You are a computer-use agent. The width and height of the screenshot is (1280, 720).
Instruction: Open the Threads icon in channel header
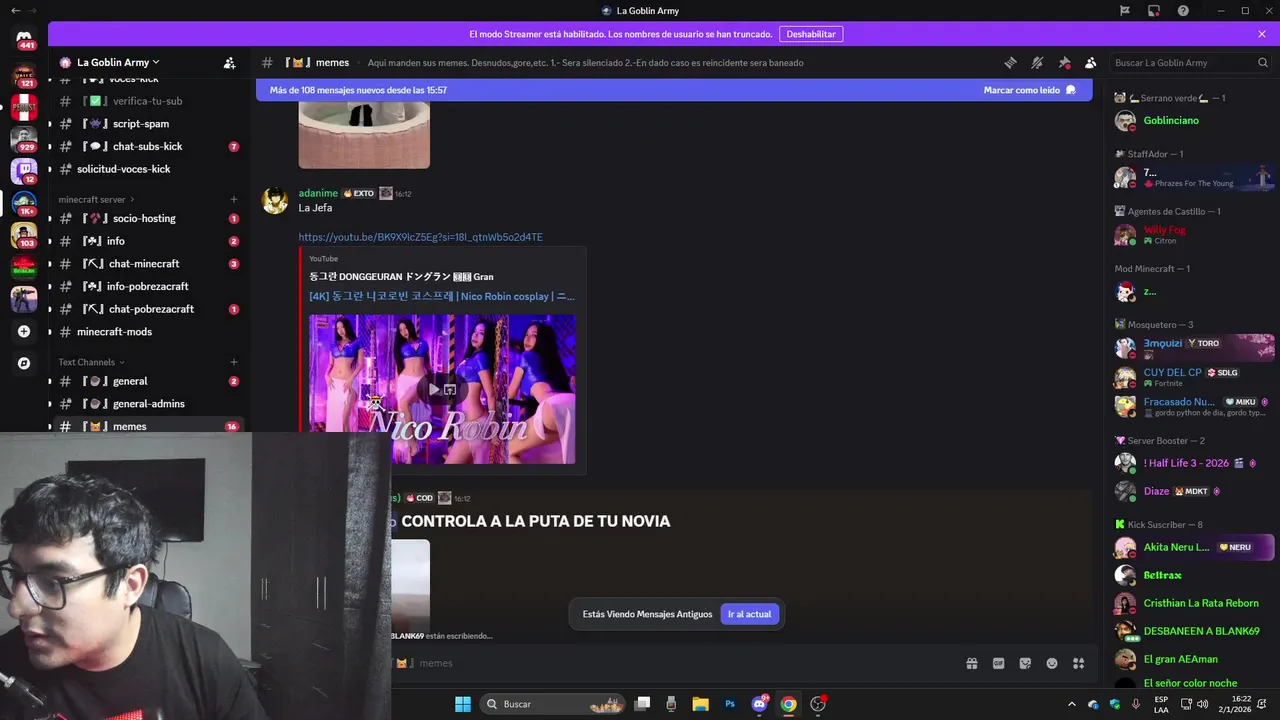1010,62
